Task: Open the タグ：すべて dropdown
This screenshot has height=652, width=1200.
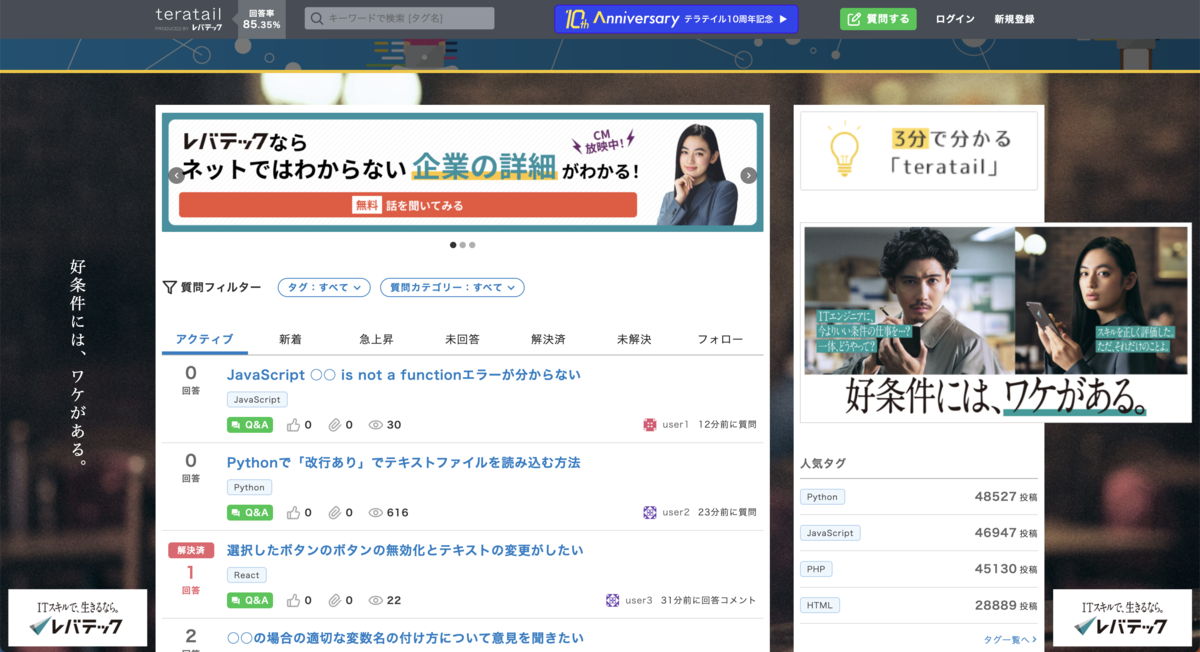Action: [324, 287]
